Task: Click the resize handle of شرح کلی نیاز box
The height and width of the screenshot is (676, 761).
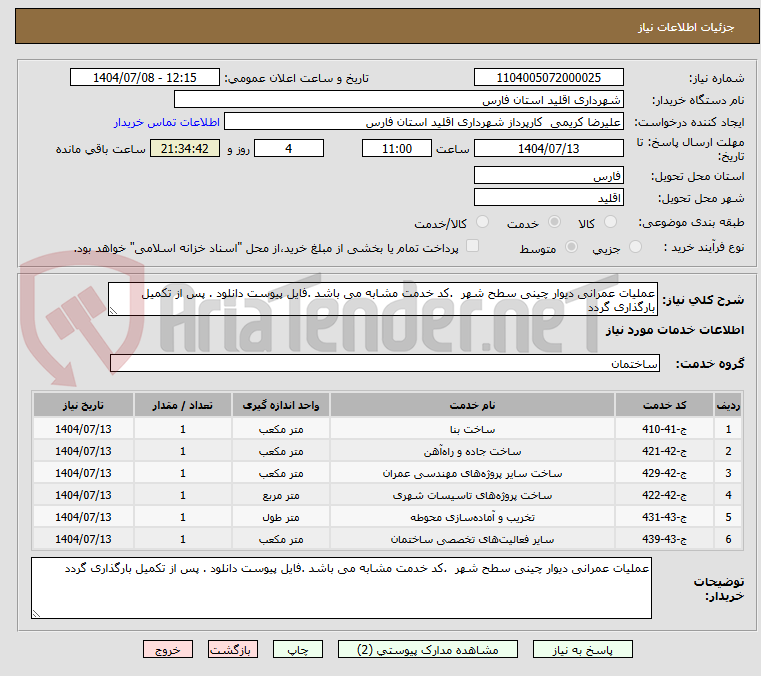Action: pyautogui.click(x=113, y=311)
